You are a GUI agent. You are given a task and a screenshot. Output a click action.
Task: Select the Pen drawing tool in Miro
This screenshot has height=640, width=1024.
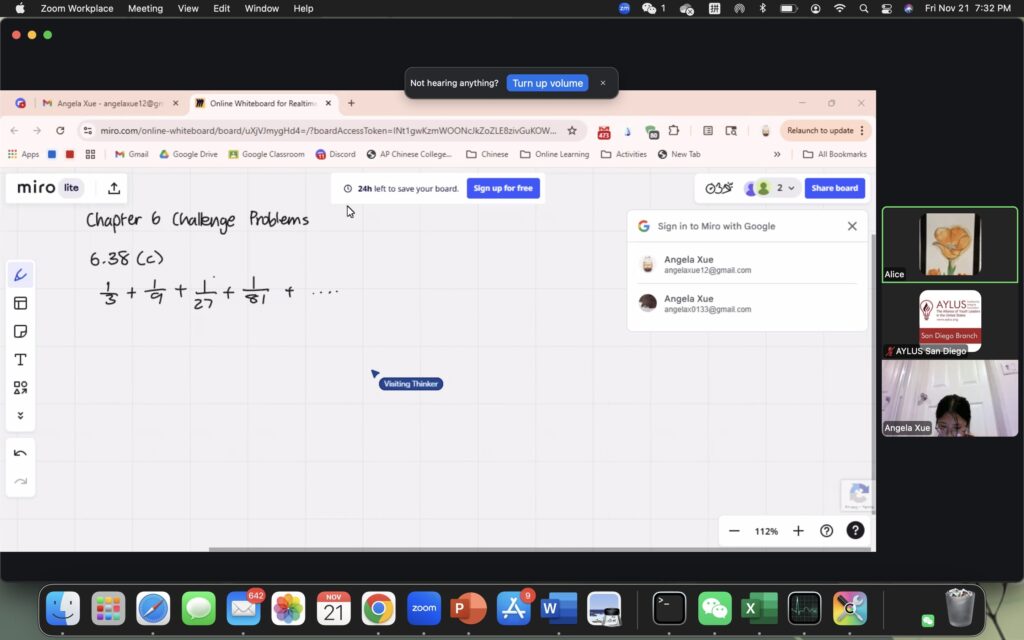pyautogui.click(x=20, y=275)
